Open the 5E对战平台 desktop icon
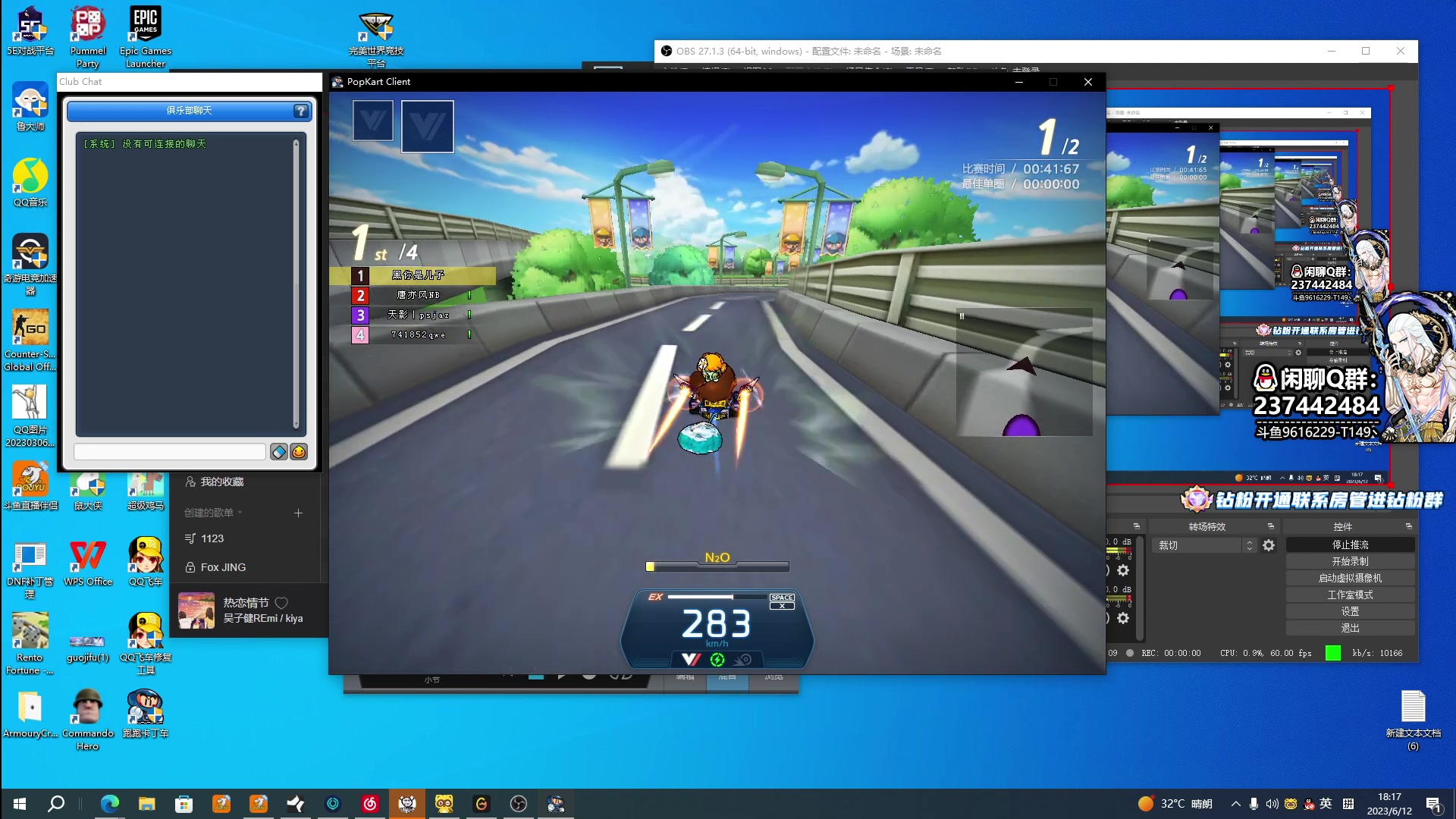Screen dimensions: 1456x819 [30, 31]
